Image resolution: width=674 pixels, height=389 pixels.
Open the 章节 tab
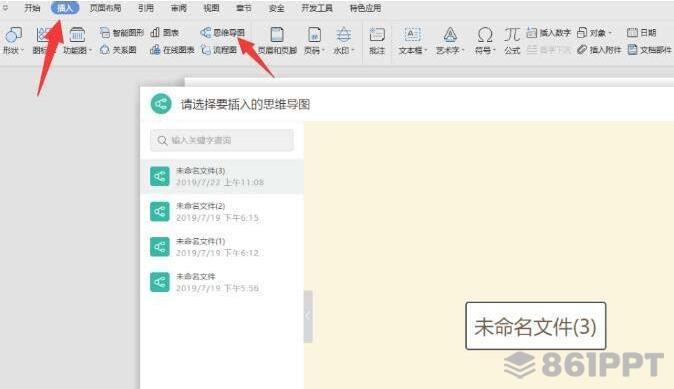tap(244, 8)
